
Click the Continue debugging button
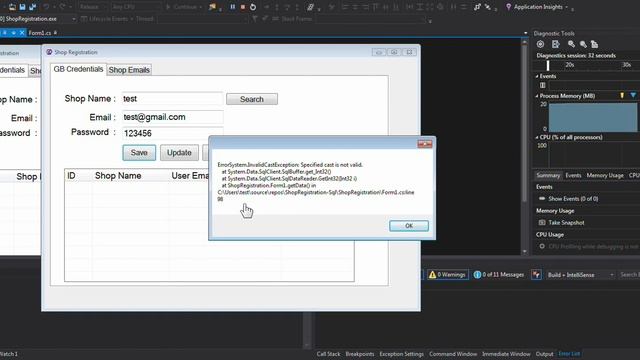[181, 7]
